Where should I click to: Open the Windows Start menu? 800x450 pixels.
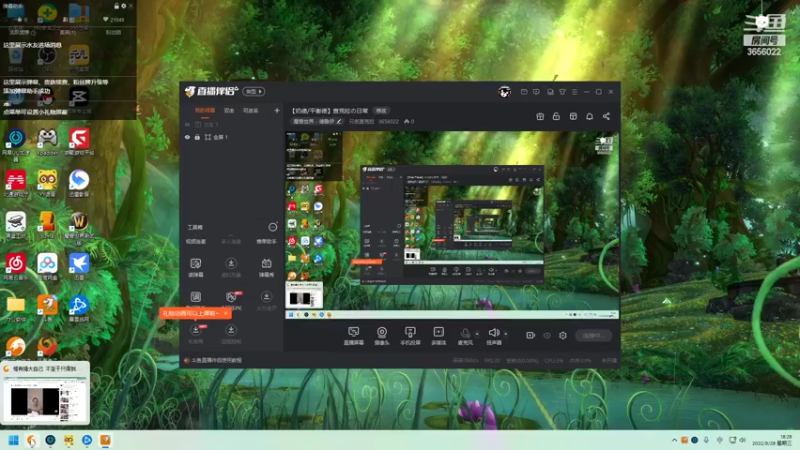click(x=14, y=440)
